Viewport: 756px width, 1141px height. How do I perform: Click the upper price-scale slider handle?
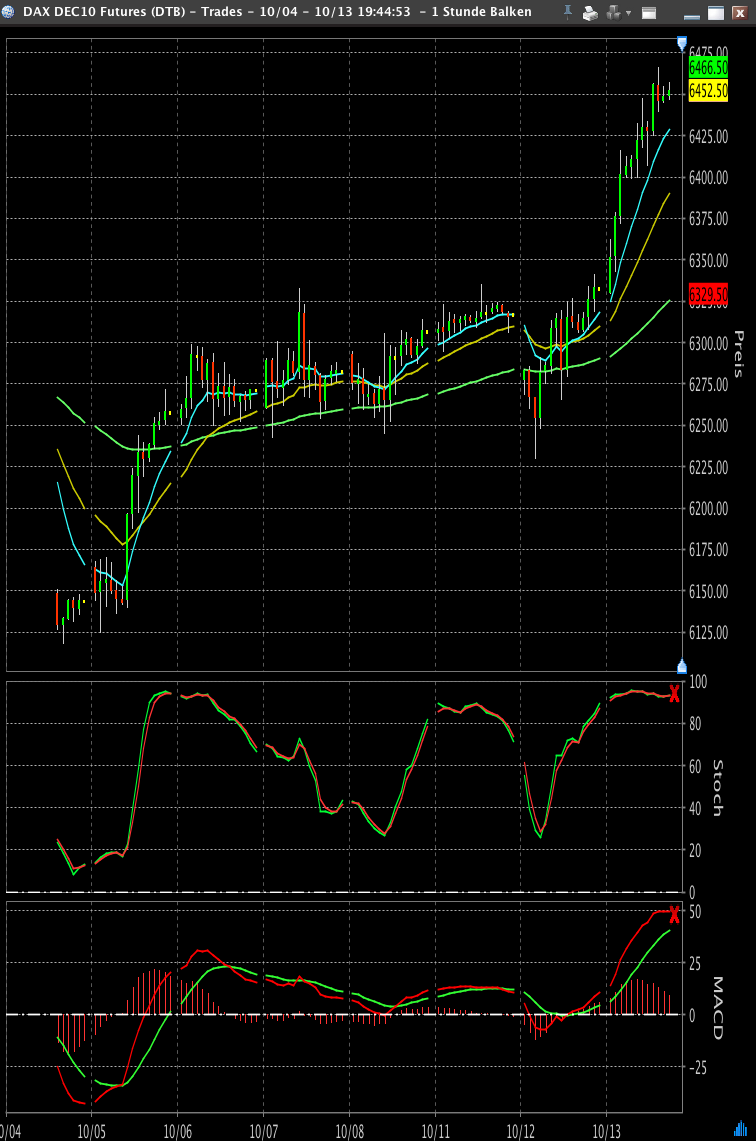pos(682,43)
